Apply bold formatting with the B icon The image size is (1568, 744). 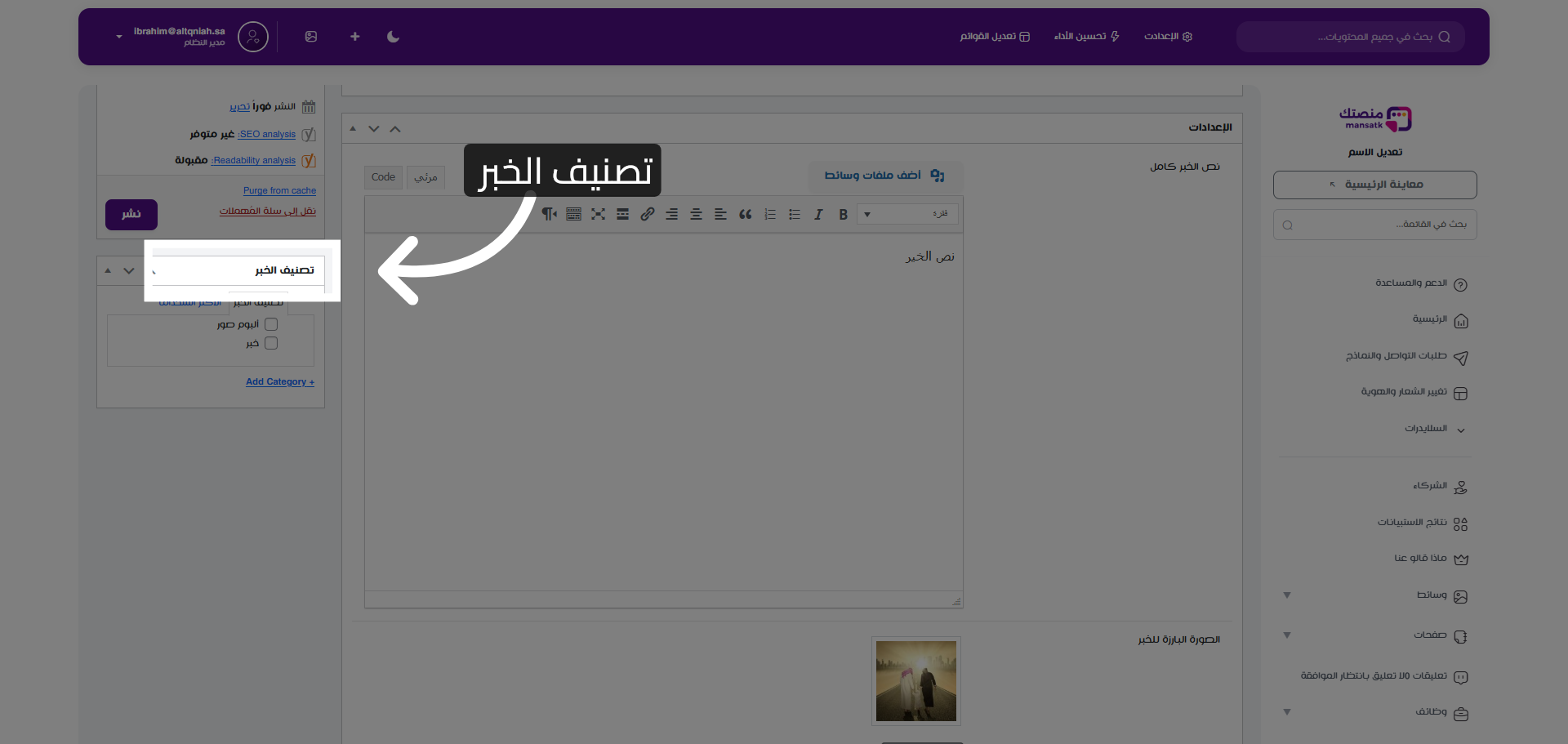[843, 214]
